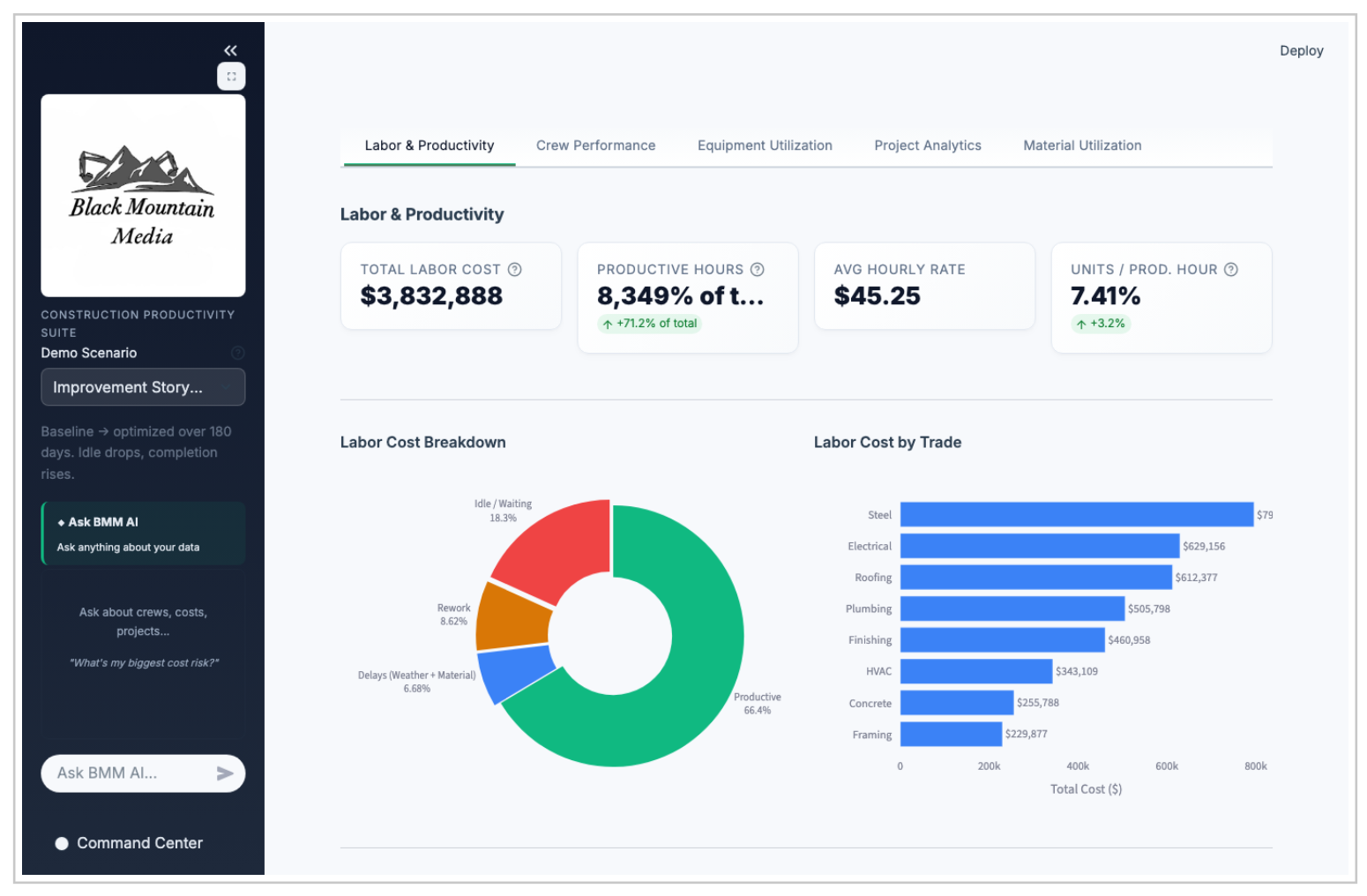Click the Labor Cost by Trade chart title

tap(887, 443)
